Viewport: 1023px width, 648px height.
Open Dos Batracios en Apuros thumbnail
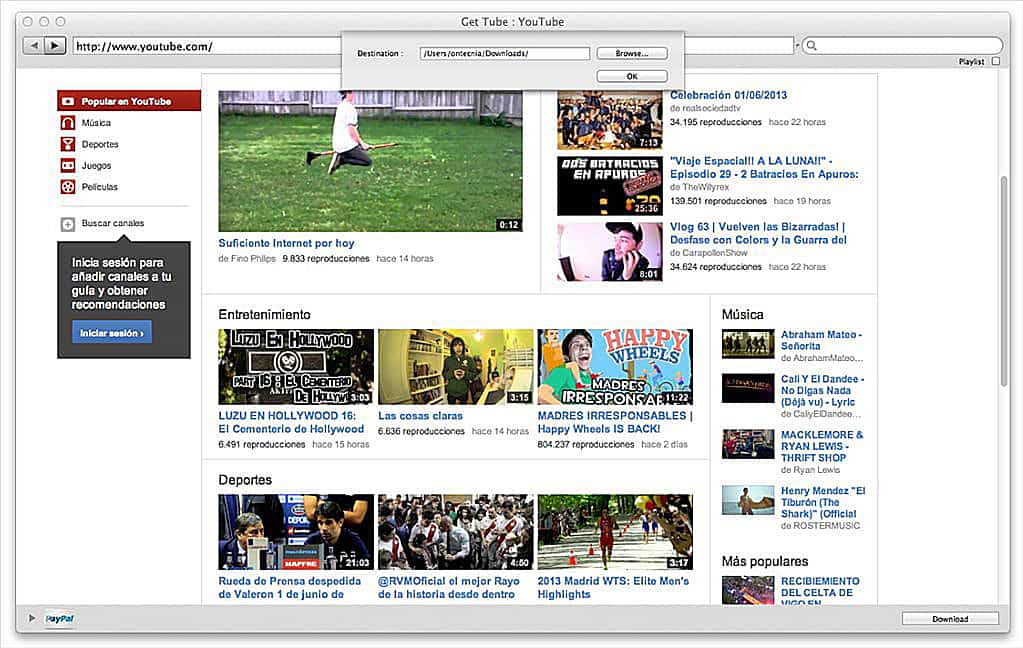pyautogui.click(x=609, y=186)
